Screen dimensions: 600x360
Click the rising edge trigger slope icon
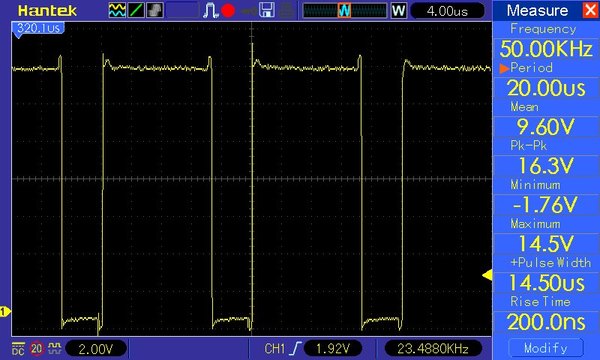pos(295,349)
